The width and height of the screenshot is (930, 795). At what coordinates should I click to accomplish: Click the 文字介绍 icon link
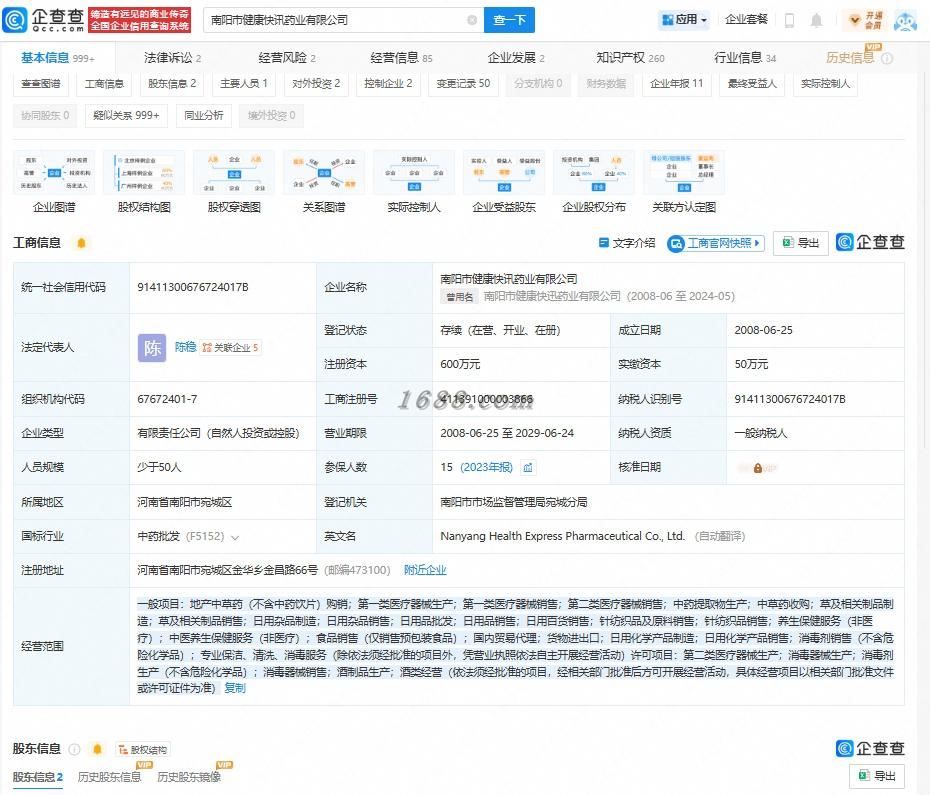pyautogui.click(x=627, y=243)
